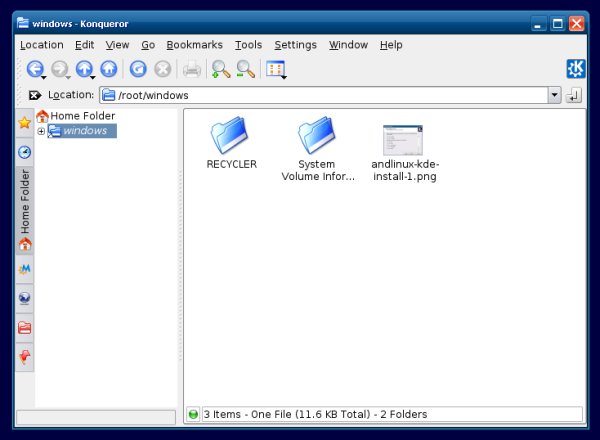Click the Back navigation arrow
The height and width of the screenshot is (440, 600).
(34, 69)
